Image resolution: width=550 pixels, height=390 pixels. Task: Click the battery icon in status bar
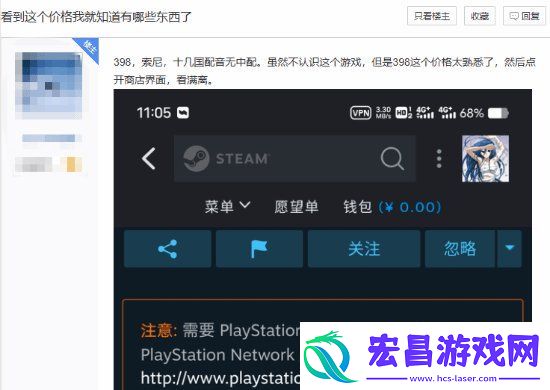pos(498,113)
